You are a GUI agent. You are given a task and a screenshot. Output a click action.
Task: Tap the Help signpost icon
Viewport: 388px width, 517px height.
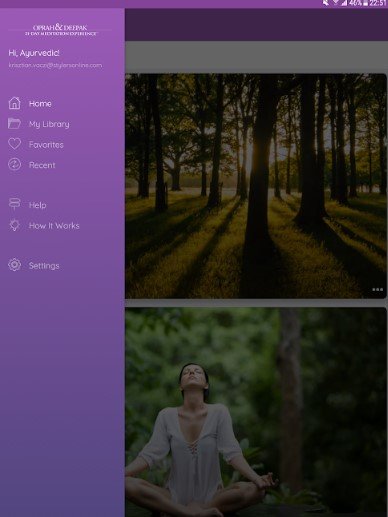14,204
